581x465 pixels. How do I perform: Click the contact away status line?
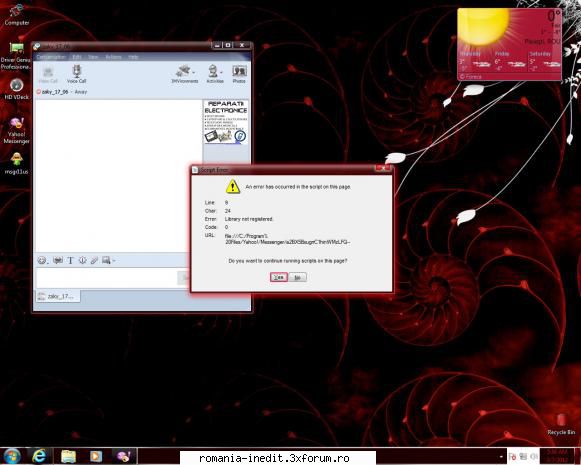pos(62,92)
